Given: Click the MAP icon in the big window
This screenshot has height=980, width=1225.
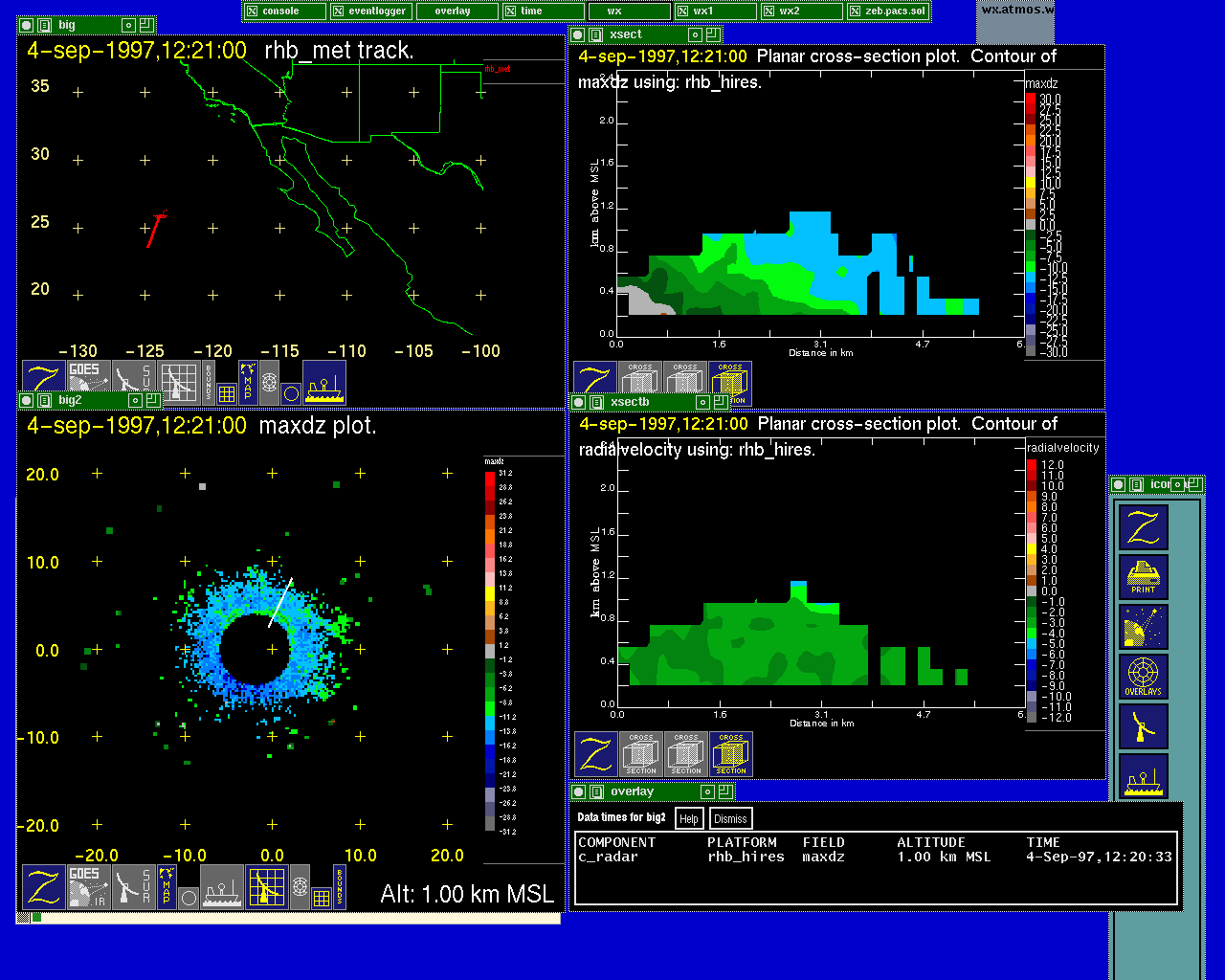Looking at the screenshot, I should click(248, 381).
